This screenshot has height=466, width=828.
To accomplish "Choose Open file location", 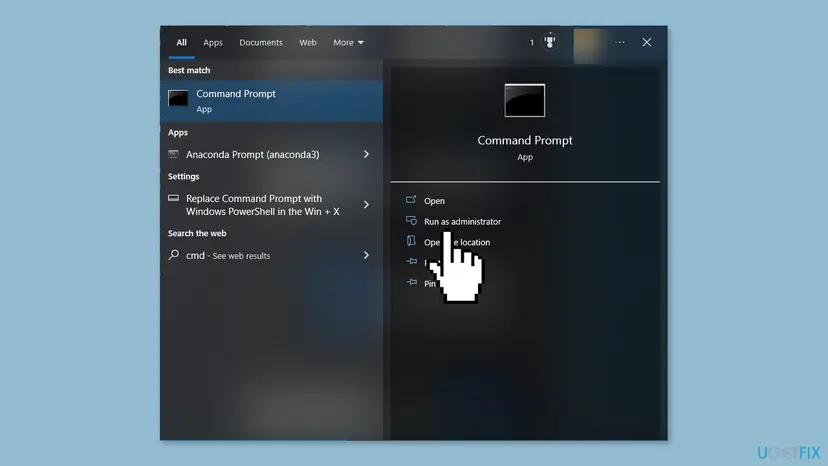I will 457,242.
